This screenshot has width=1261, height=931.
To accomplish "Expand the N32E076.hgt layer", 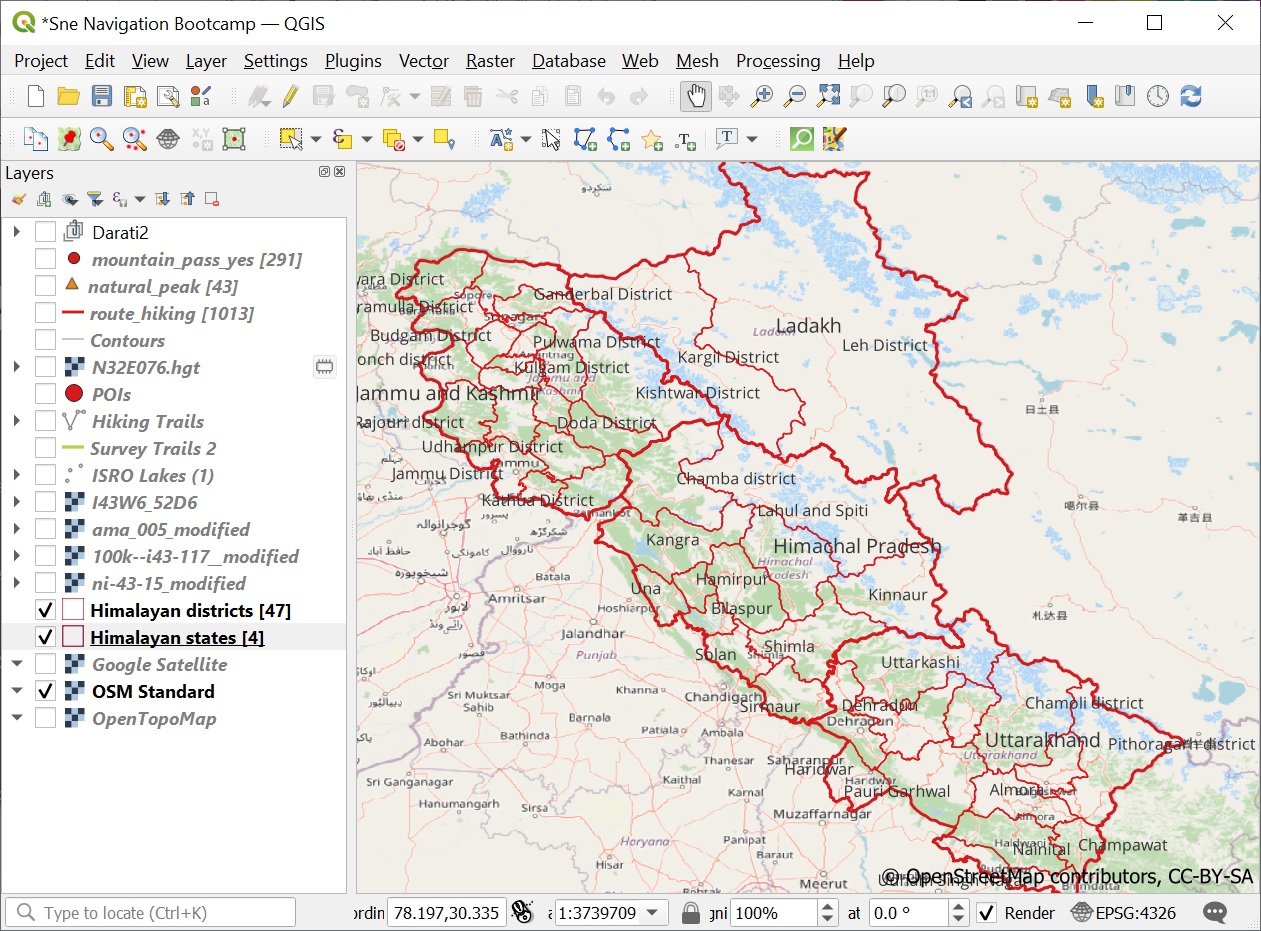I will point(16,367).
